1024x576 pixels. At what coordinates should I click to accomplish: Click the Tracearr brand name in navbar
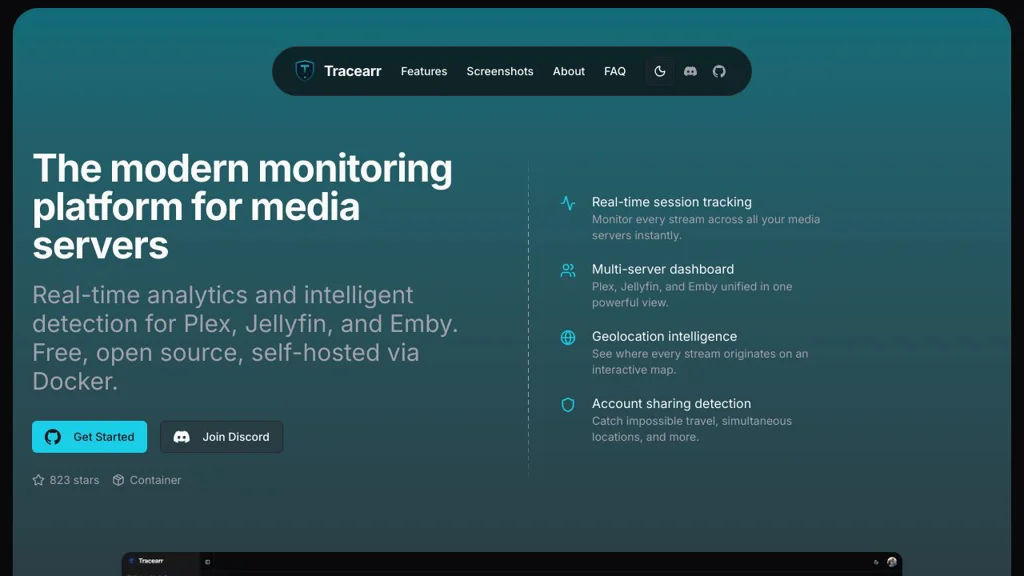point(352,71)
